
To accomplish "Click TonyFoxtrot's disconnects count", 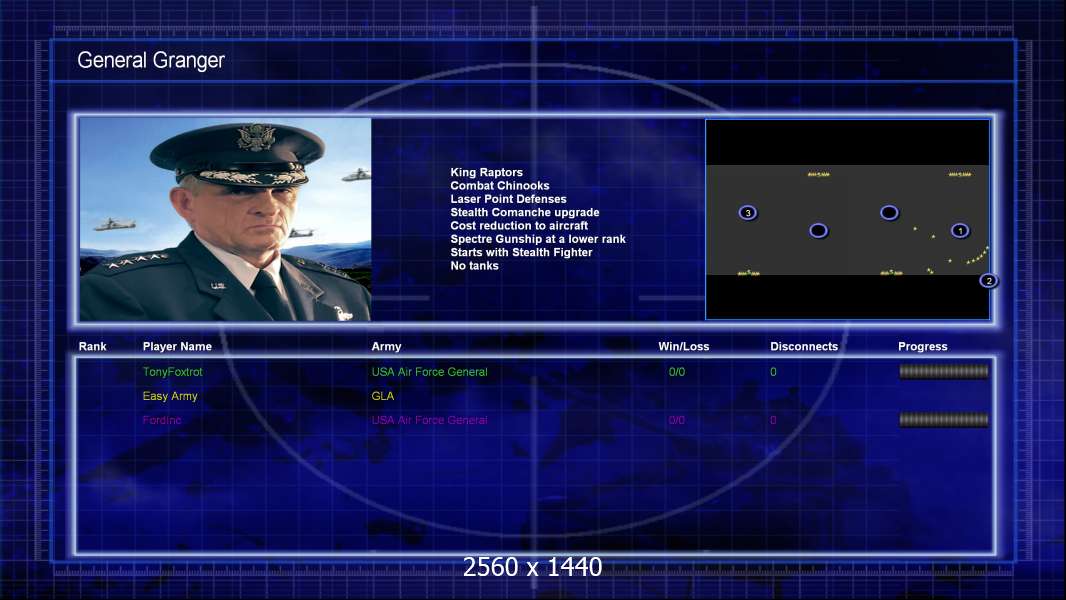I will coord(773,372).
